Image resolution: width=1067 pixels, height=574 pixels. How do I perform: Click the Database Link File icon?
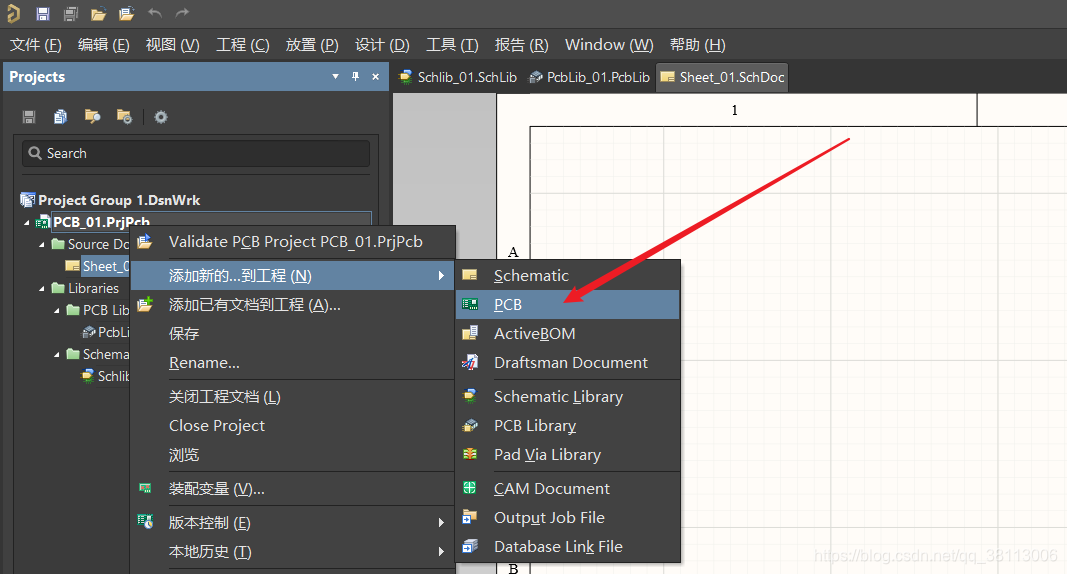(x=470, y=546)
